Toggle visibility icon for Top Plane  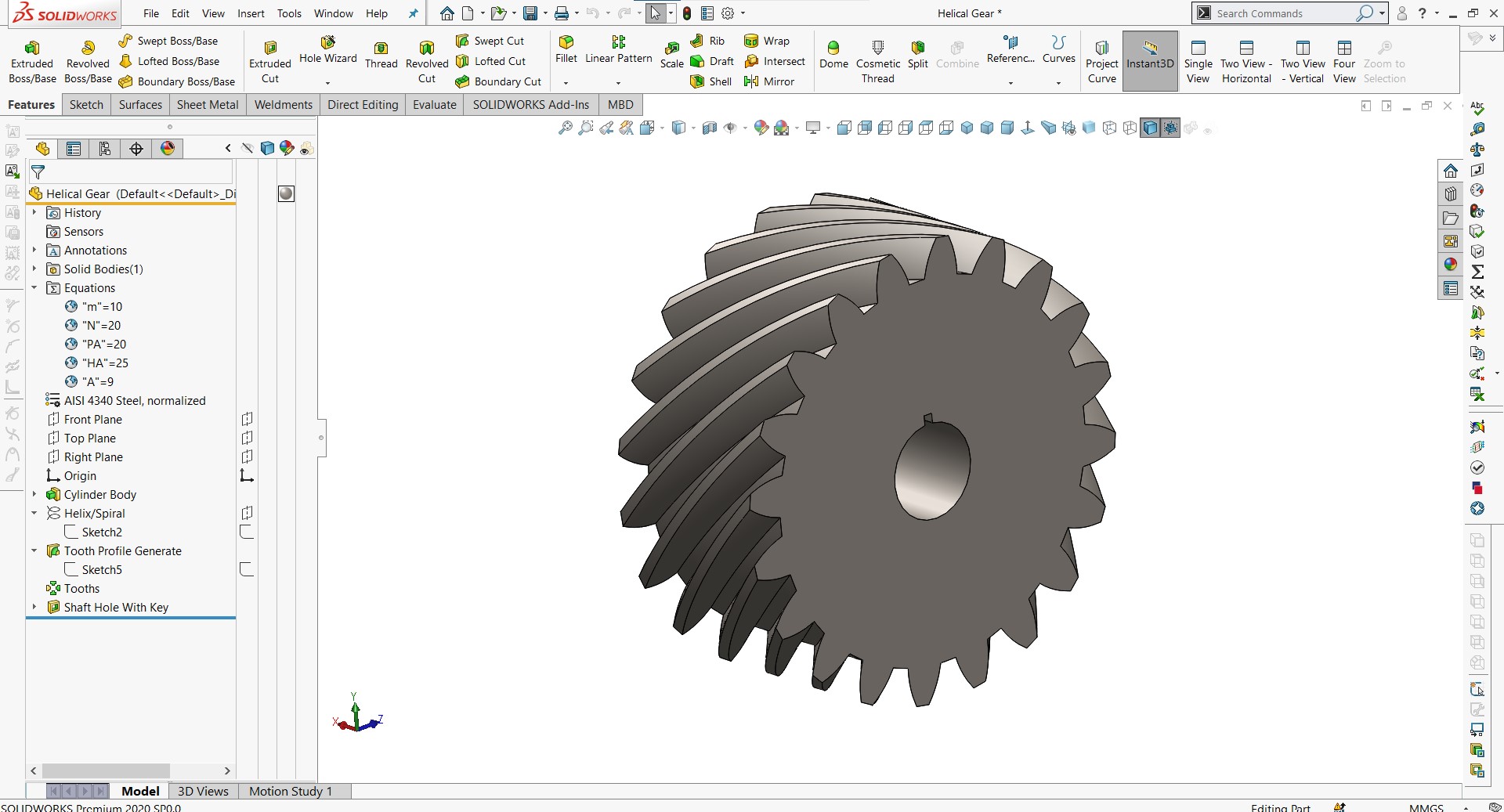click(247, 438)
